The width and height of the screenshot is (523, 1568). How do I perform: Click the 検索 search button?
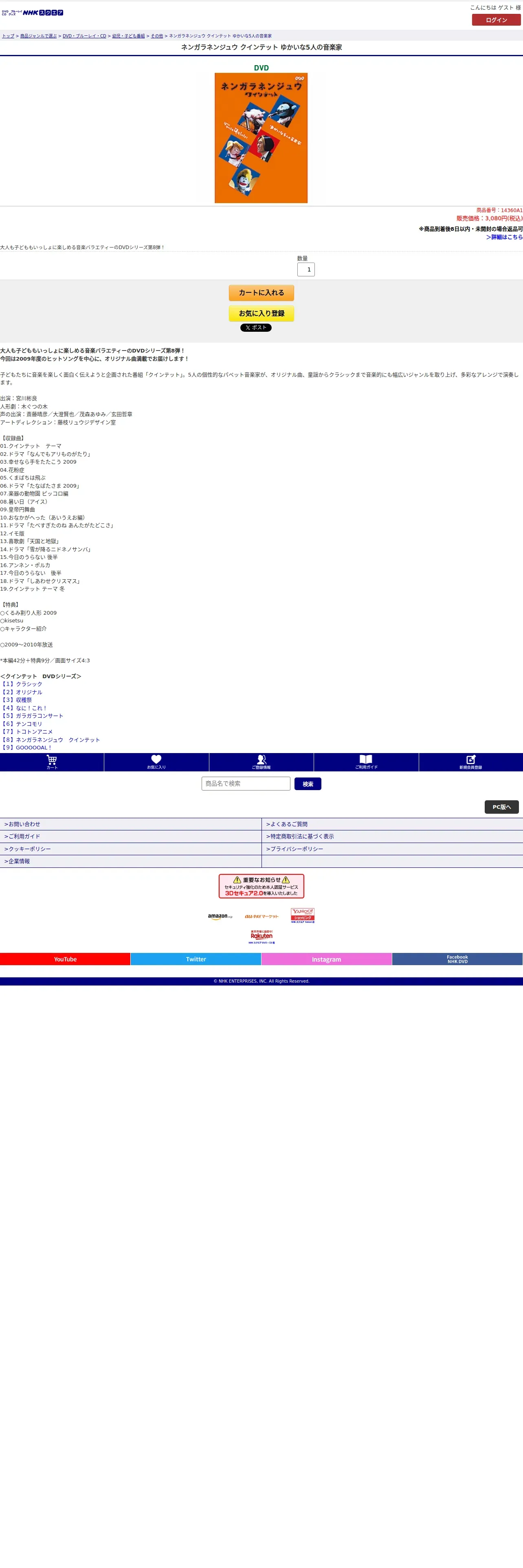tap(308, 784)
